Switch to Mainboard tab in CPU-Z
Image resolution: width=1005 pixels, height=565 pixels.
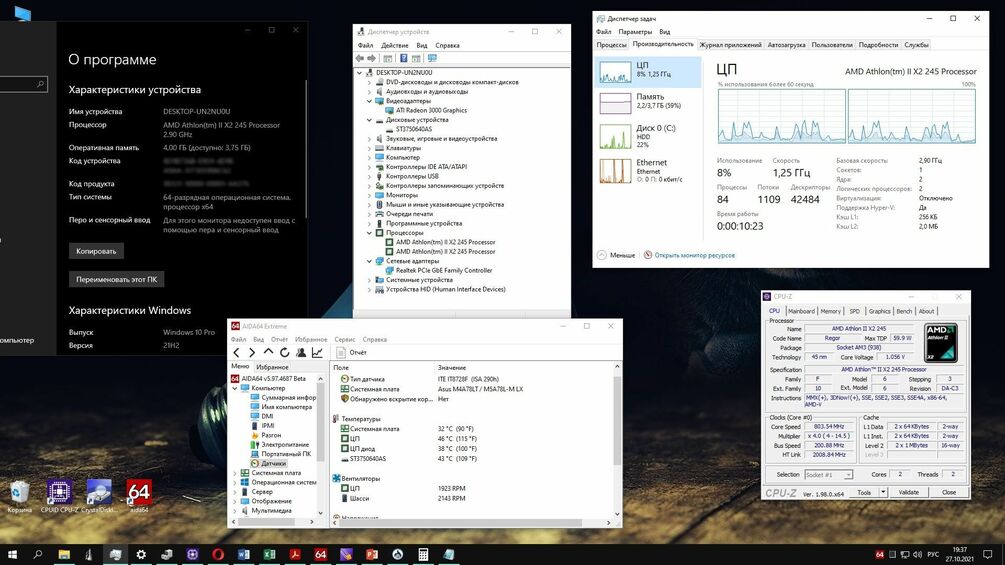click(x=801, y=311)
